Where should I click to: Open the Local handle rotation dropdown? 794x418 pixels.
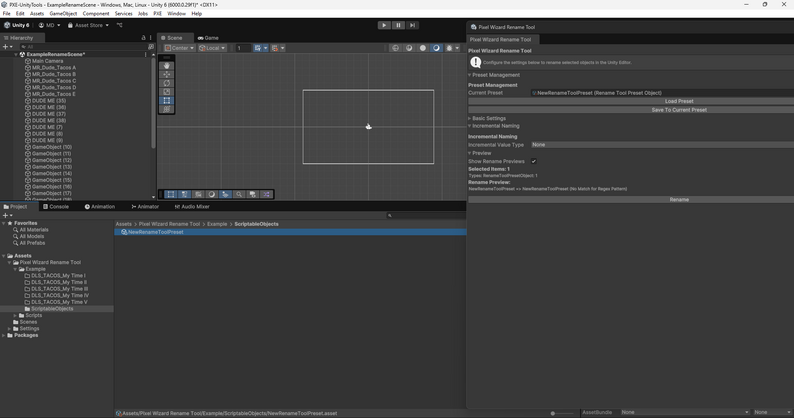coord(212,48)
